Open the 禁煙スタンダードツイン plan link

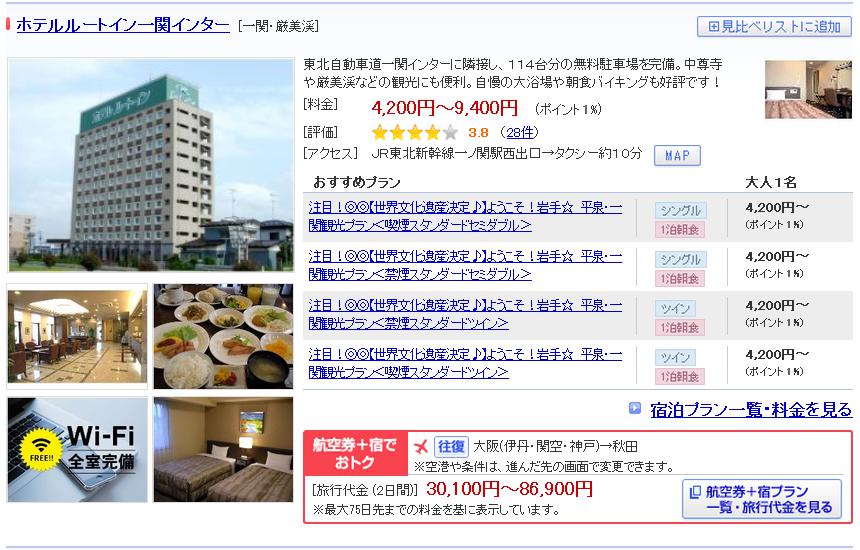pos(465,314)
